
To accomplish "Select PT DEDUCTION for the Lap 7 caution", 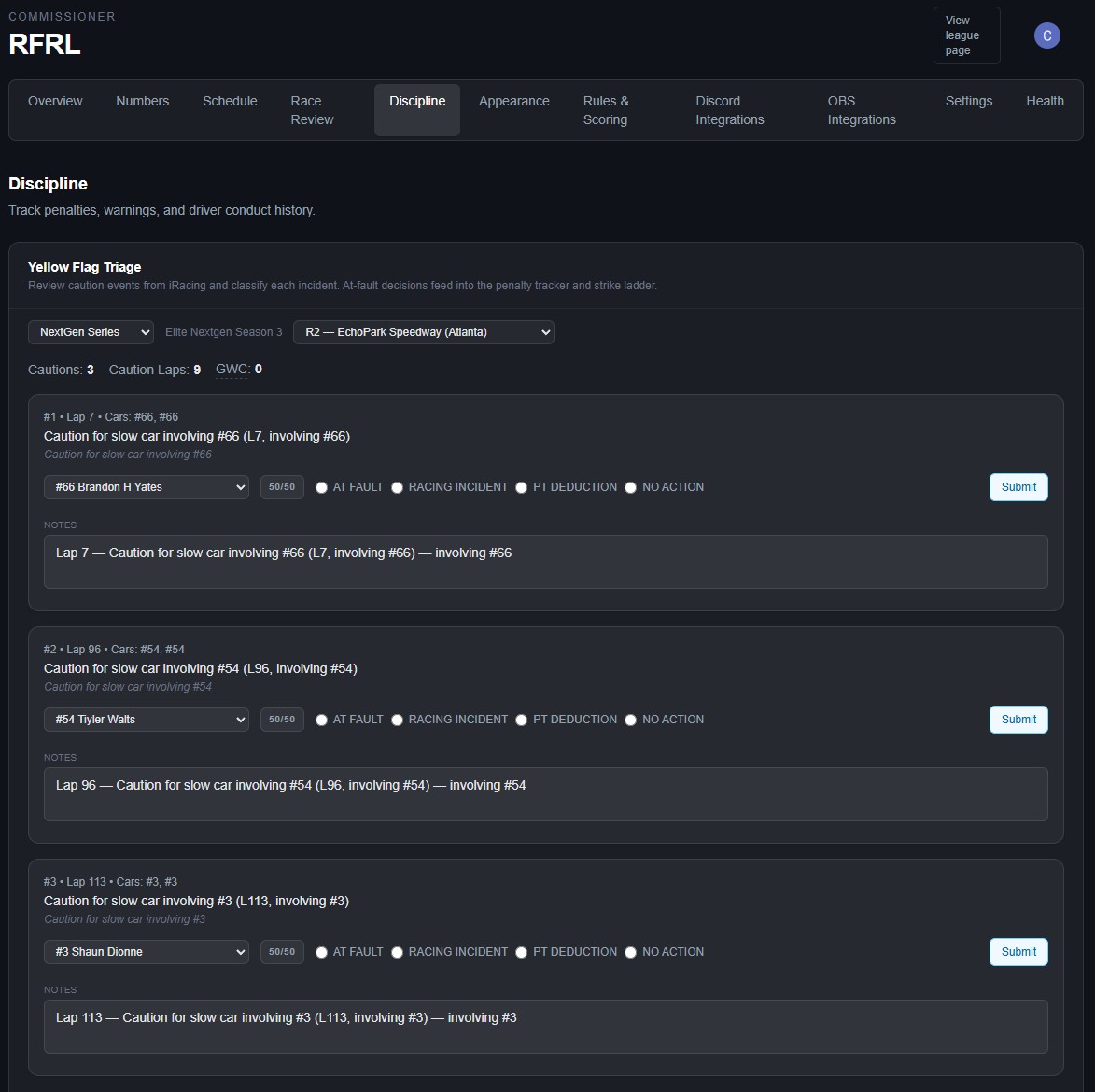I will (x=521, y=487).
